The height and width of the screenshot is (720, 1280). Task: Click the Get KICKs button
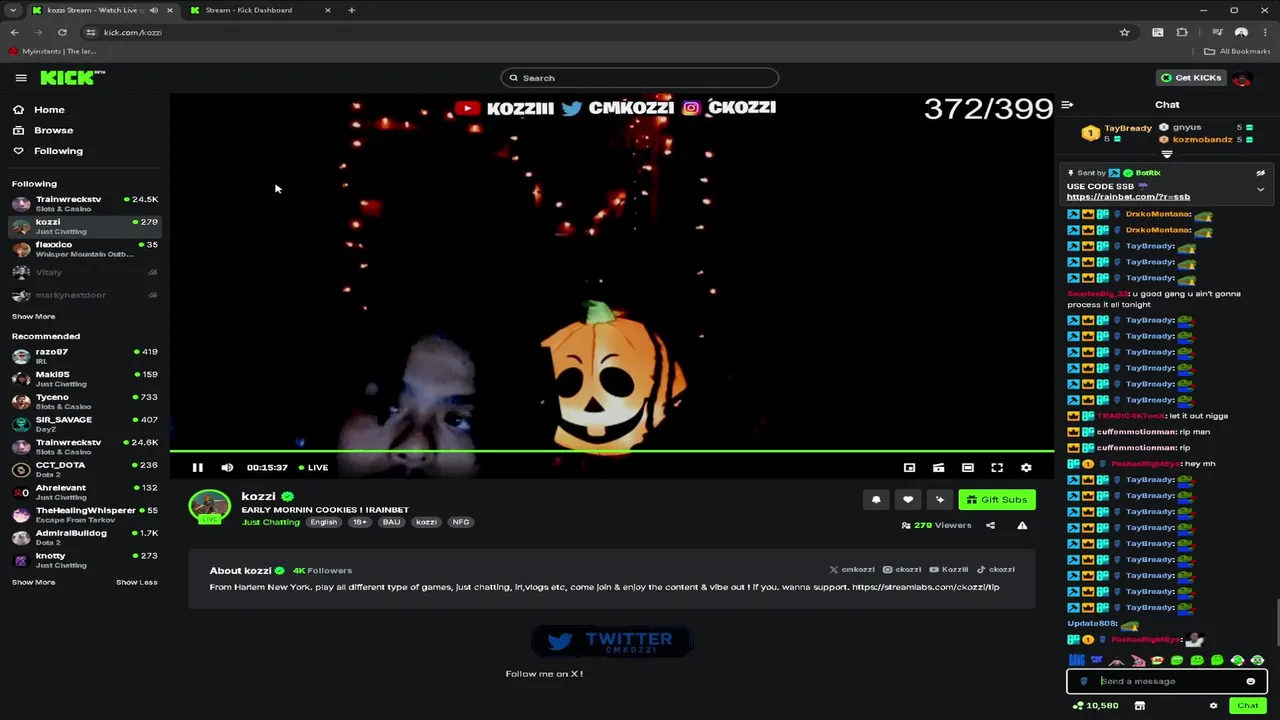click(1190, 78)
